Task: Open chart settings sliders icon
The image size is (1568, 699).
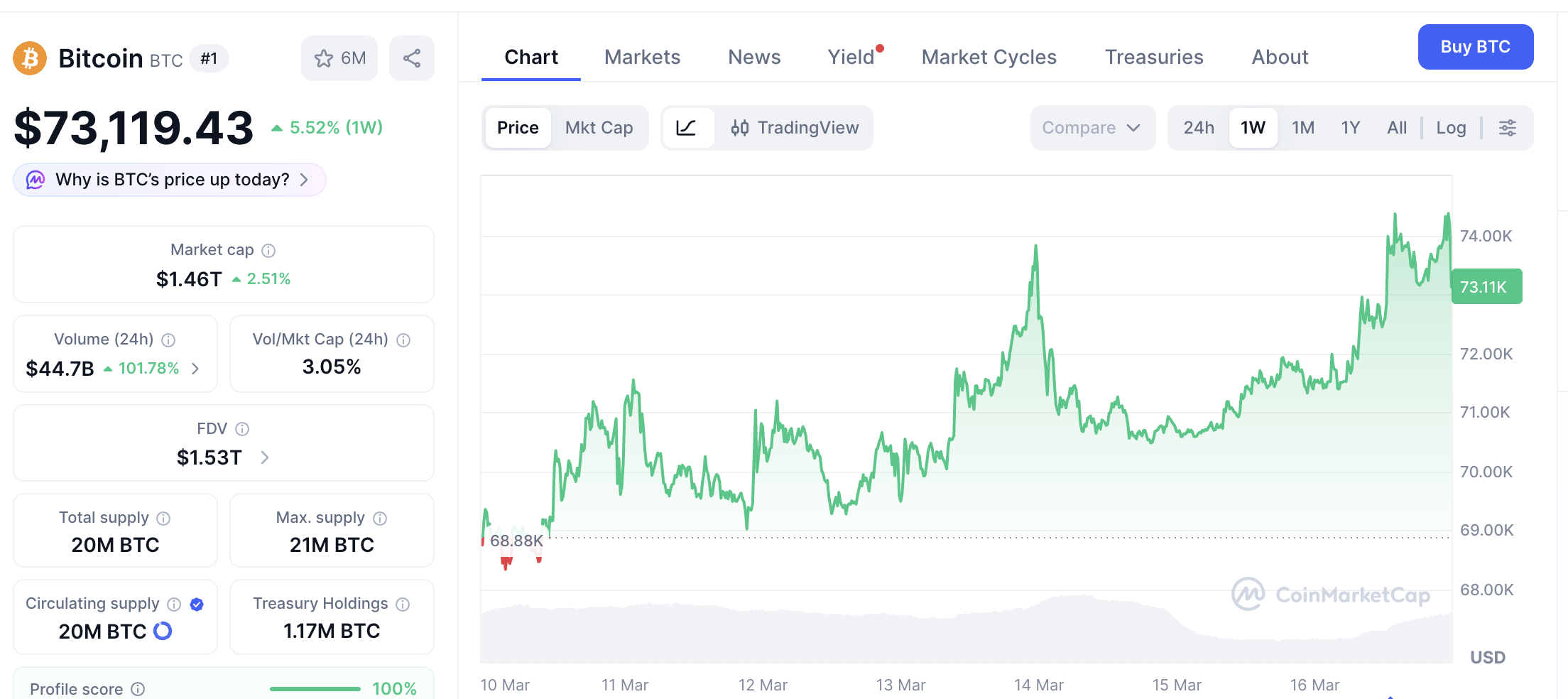Action: click(x=1507, y=128)
